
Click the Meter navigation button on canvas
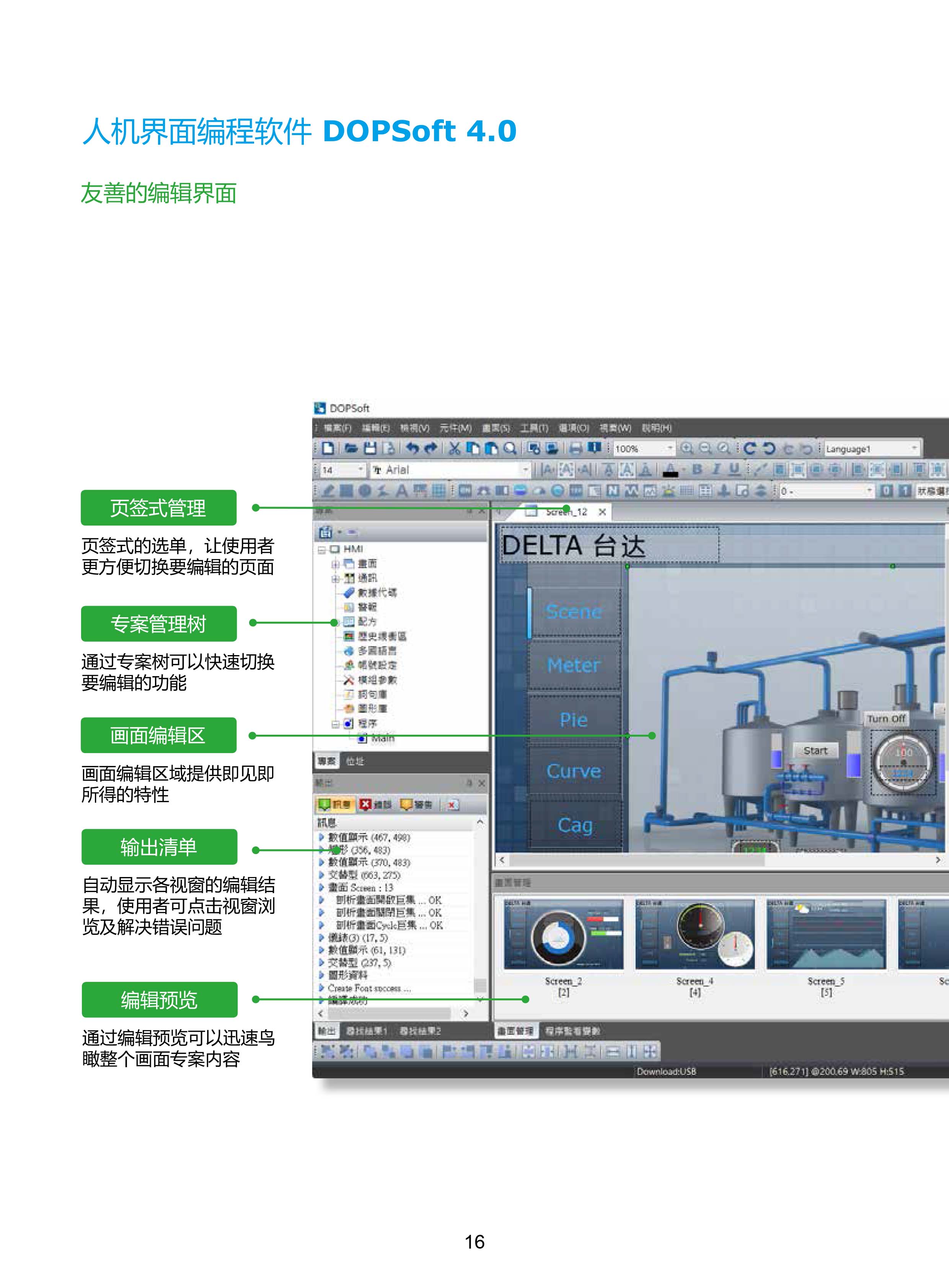(573, 665)
